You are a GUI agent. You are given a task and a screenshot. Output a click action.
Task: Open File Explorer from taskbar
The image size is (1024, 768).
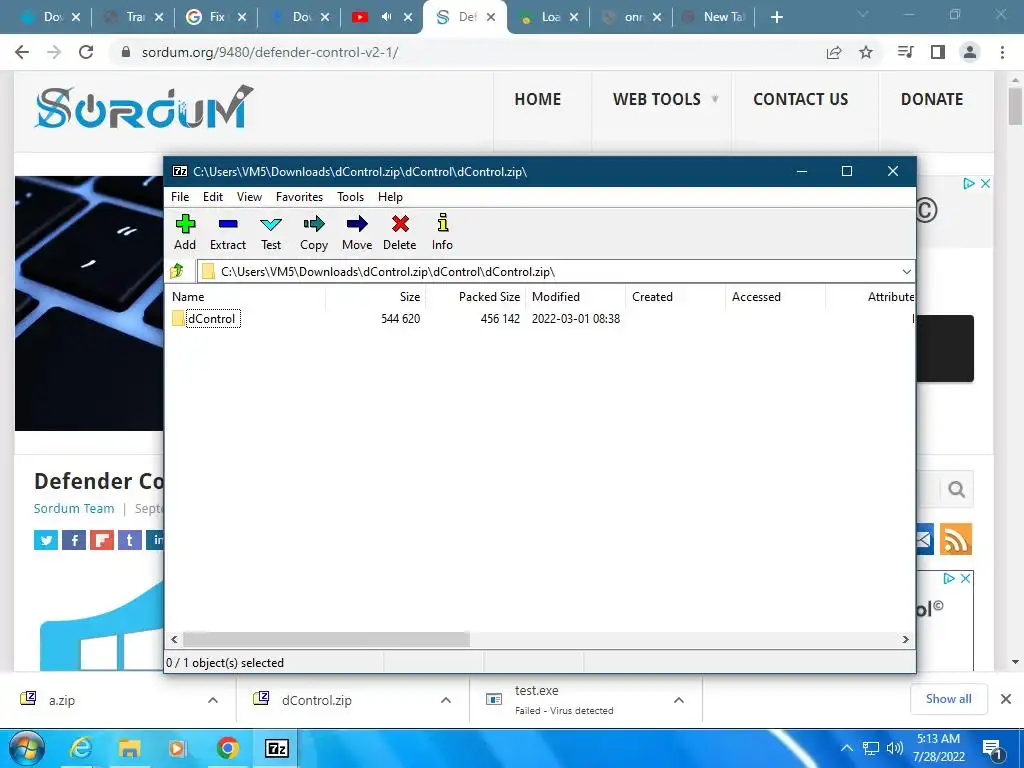point(129,748)
